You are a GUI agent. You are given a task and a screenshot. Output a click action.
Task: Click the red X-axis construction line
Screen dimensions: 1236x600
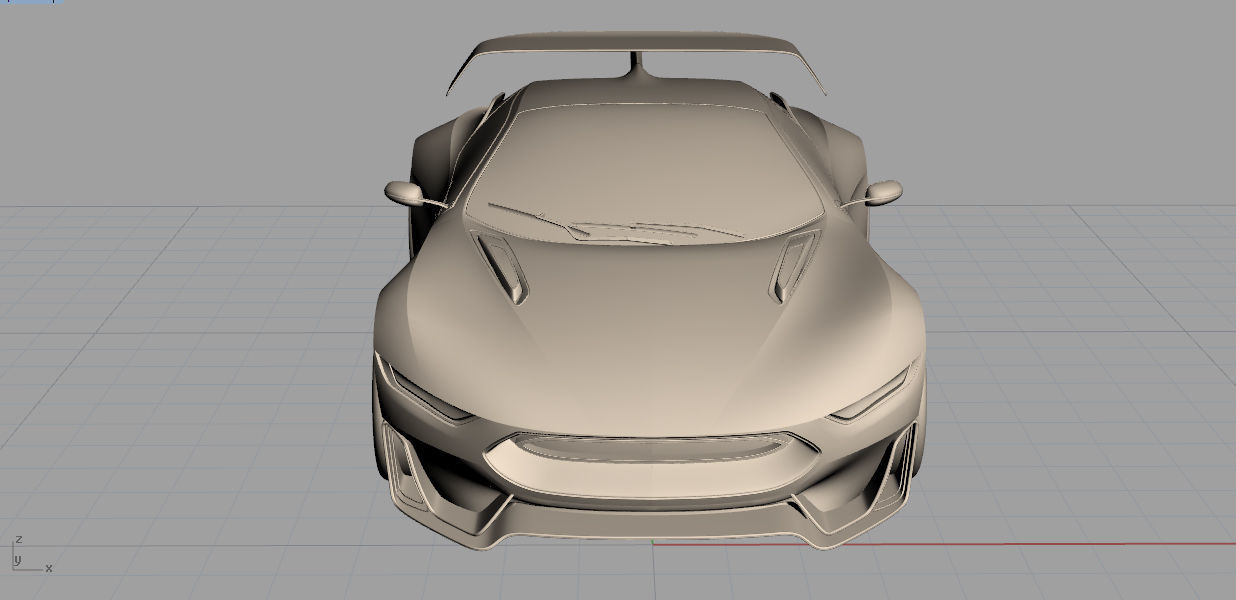944,545
